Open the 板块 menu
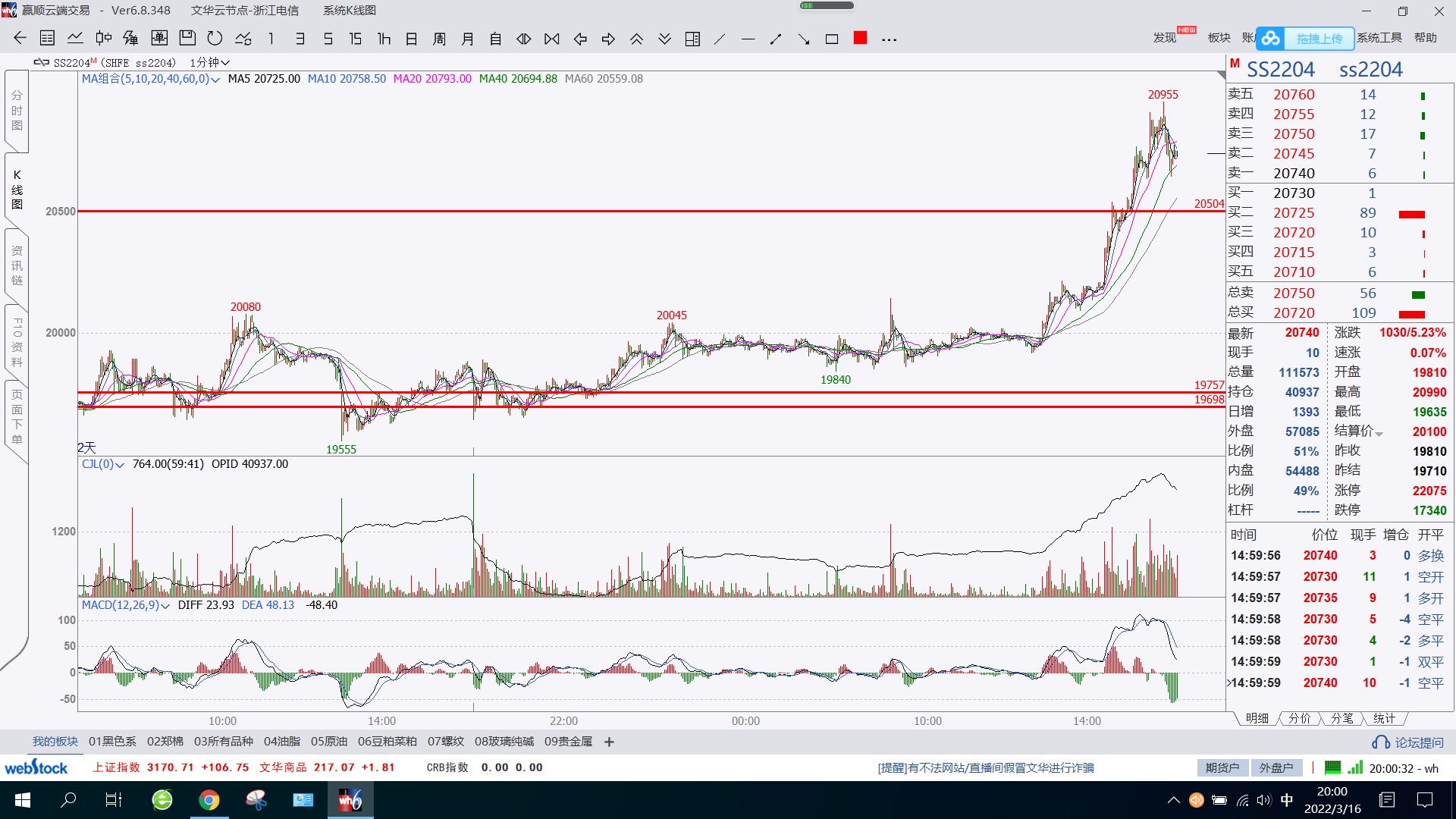1456x819 pixels. pyautogui.click(x=1219, y=38)
